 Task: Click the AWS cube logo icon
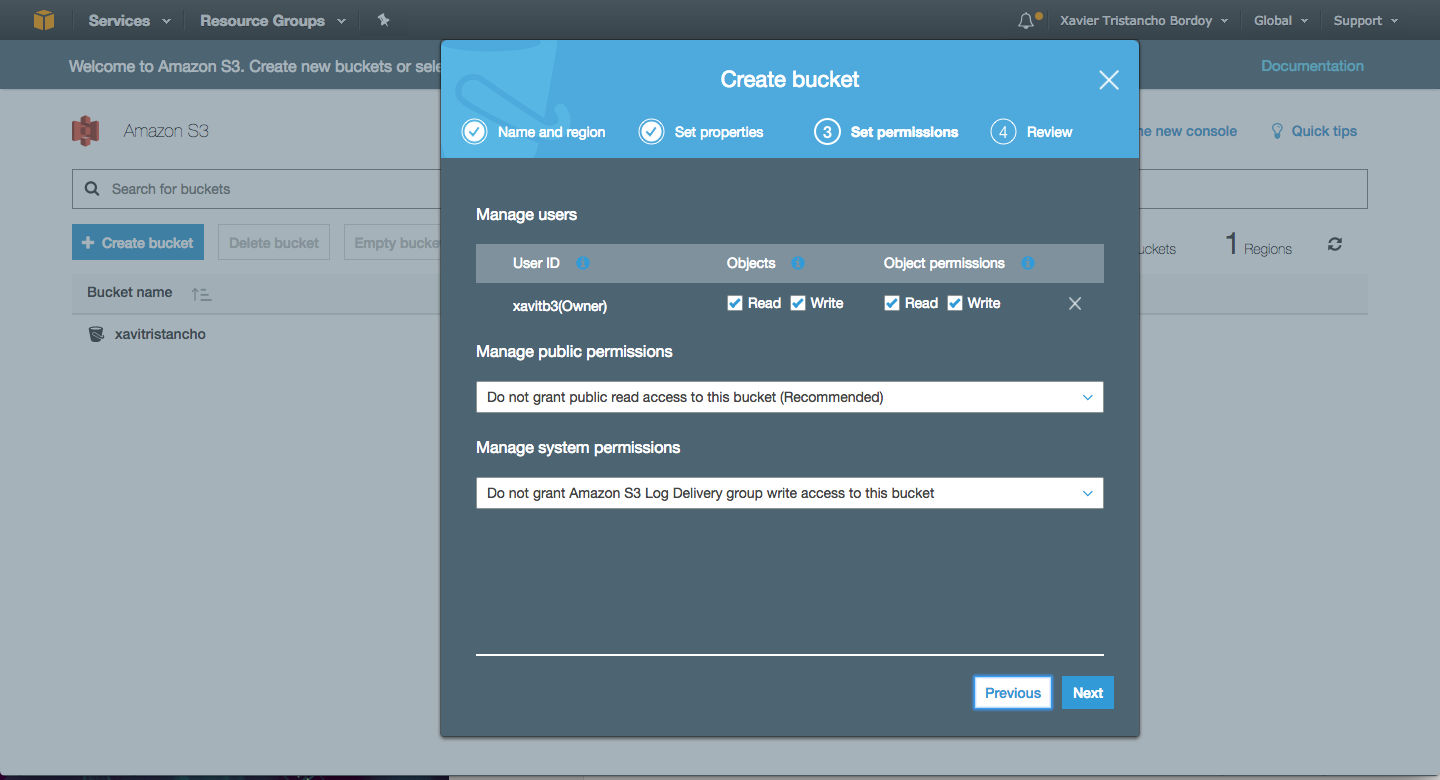point(43,20)
